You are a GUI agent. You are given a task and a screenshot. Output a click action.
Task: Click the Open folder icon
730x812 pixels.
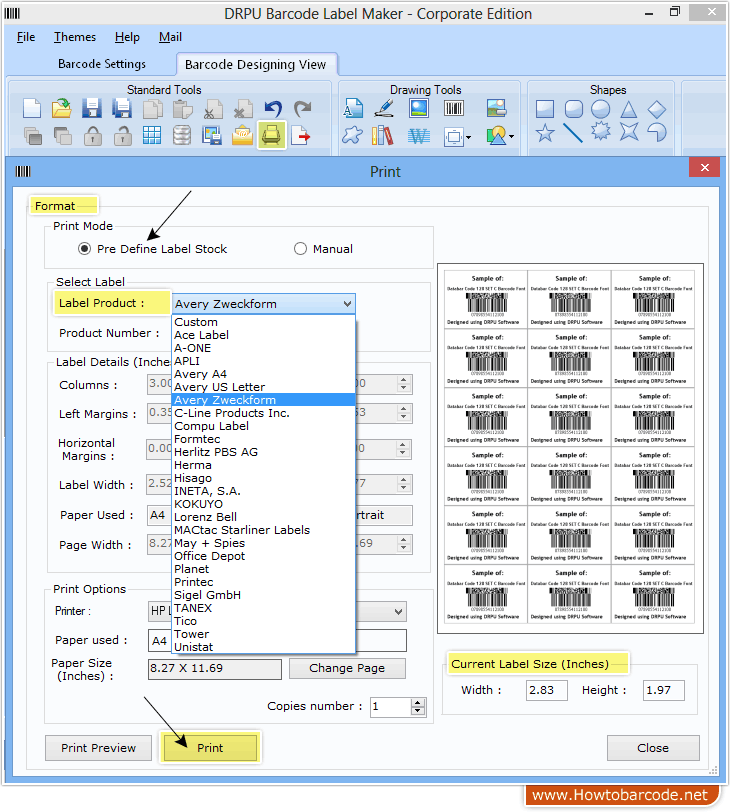tap(62, 109)
